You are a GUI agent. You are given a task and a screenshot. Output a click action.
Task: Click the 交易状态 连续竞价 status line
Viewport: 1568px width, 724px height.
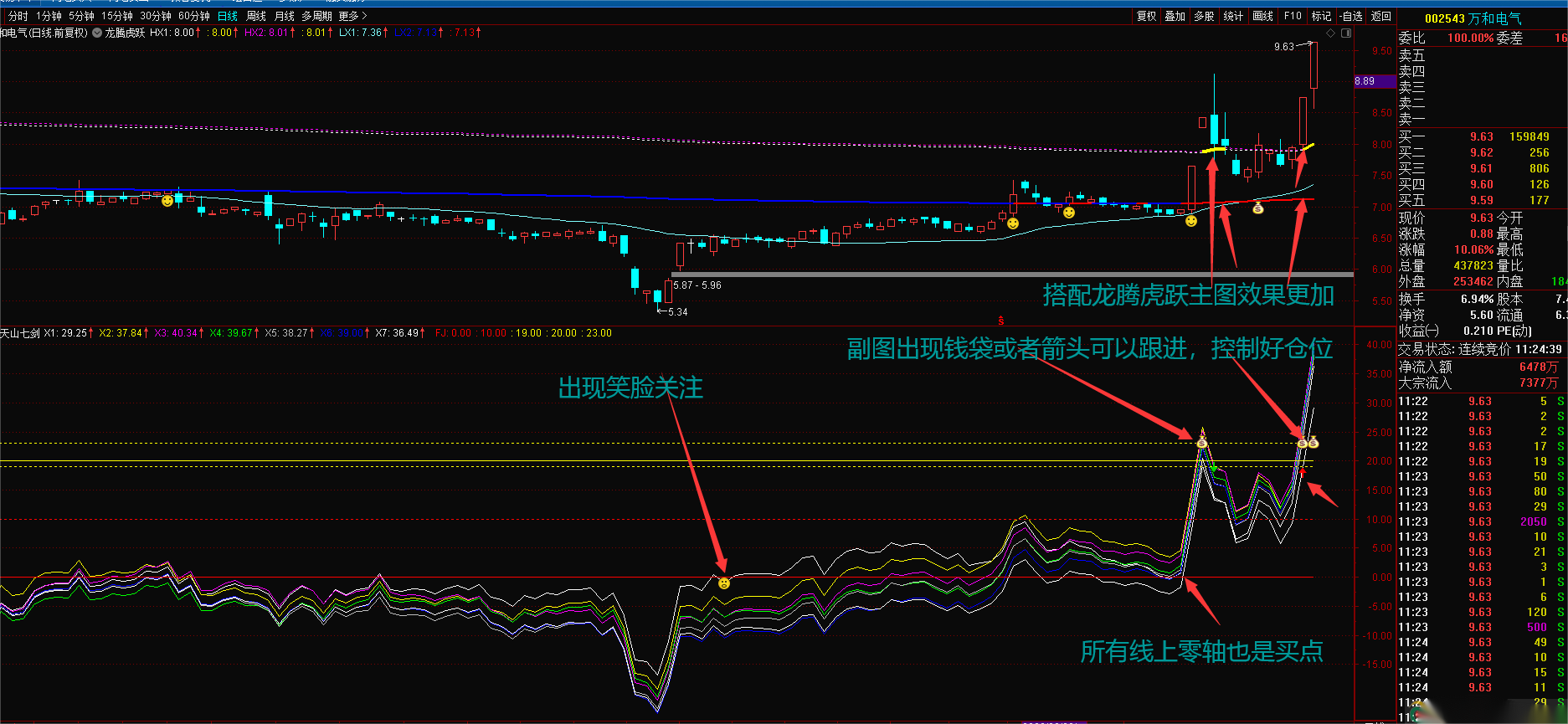(1480, 349)
